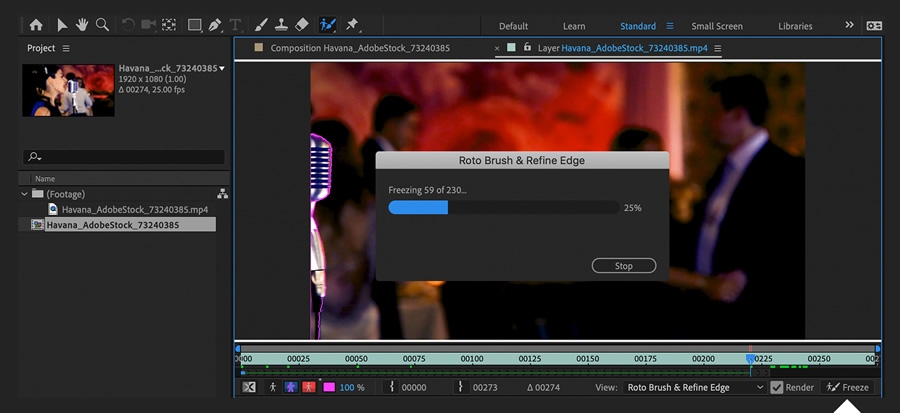Click the Freeze button
This screenshot has height=413, width=900.
click(847, 387)
